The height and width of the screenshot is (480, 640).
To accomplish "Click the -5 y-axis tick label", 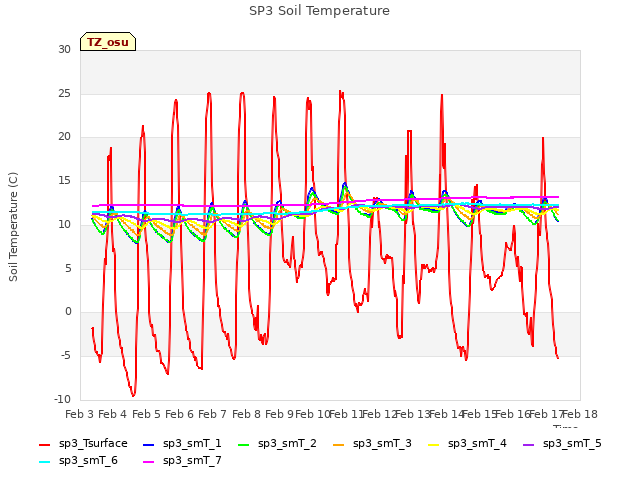I will (66, 356).
